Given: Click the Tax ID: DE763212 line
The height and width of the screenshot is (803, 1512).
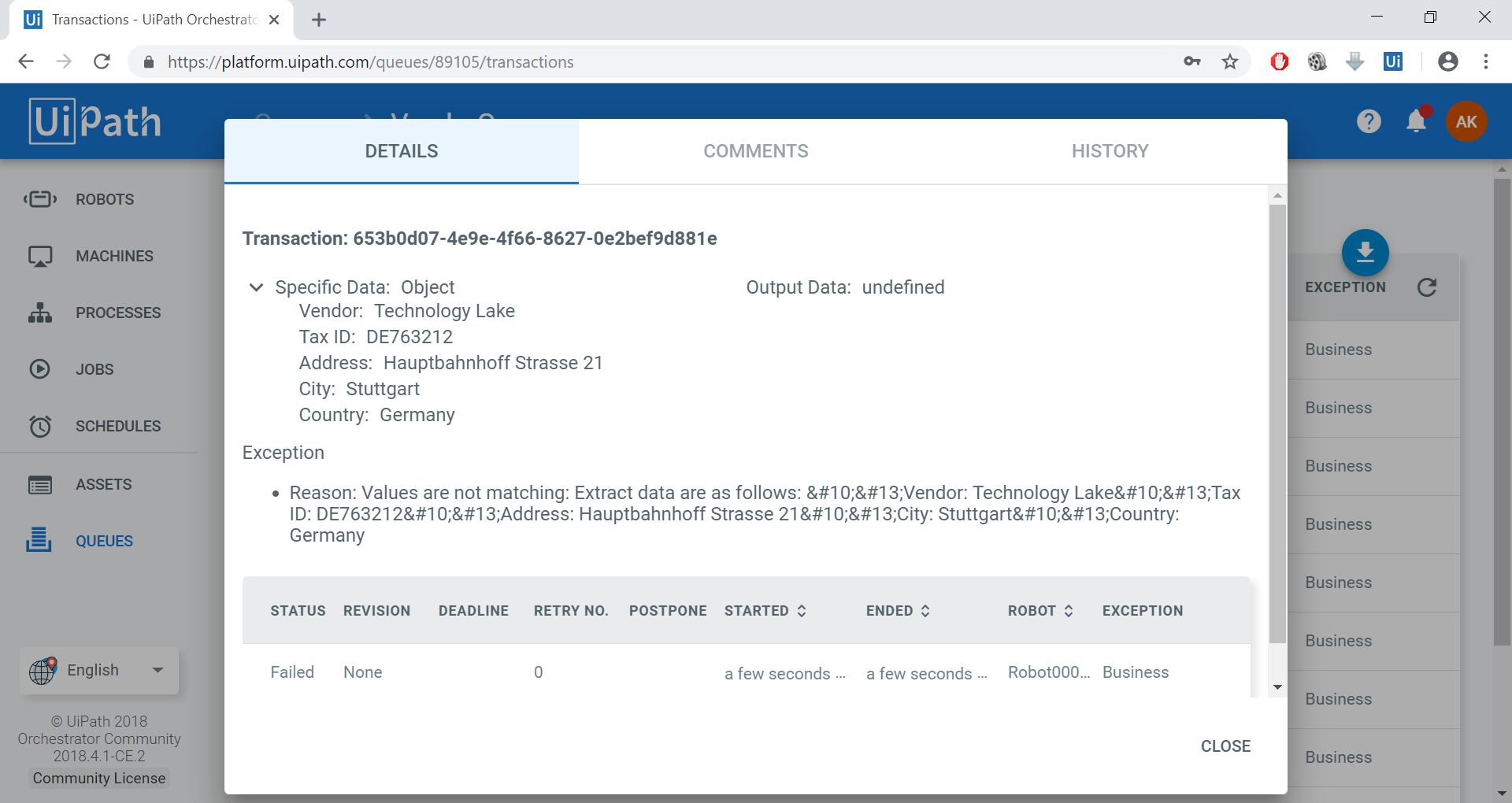Looking at the screenshot, I should tap(376, 337).
